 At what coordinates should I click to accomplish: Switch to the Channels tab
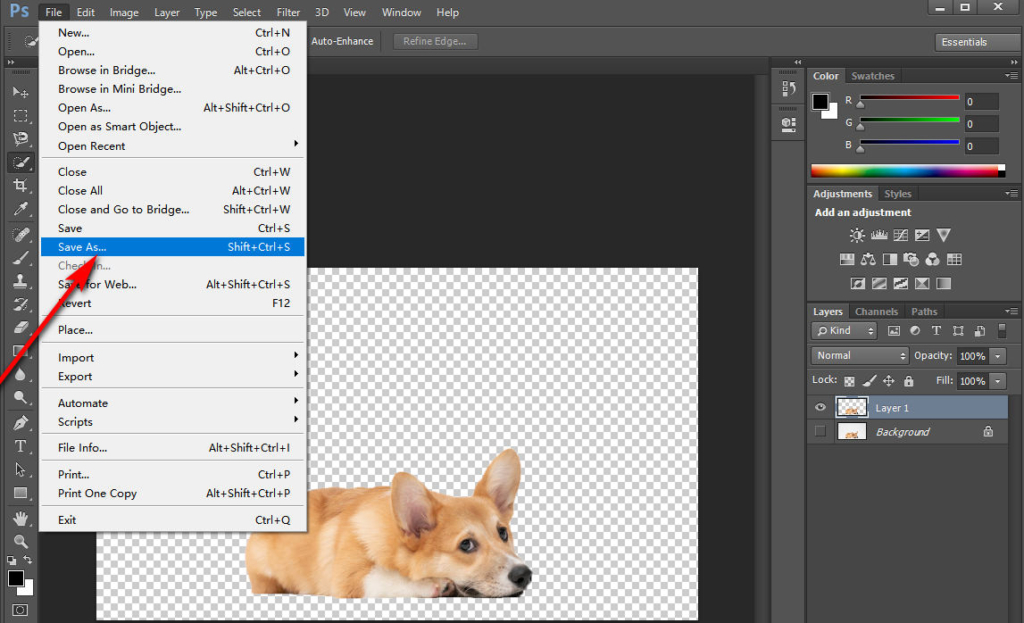click(877, 311)
